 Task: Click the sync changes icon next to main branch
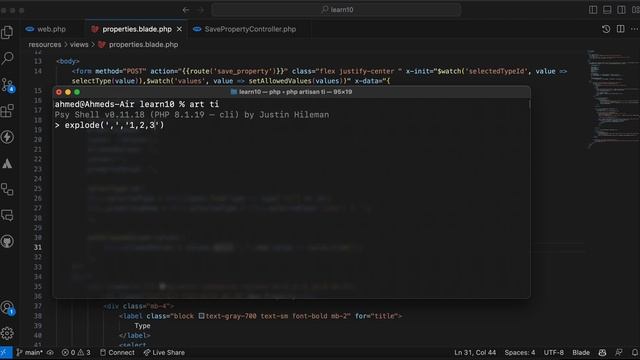[x=50, y=353]
